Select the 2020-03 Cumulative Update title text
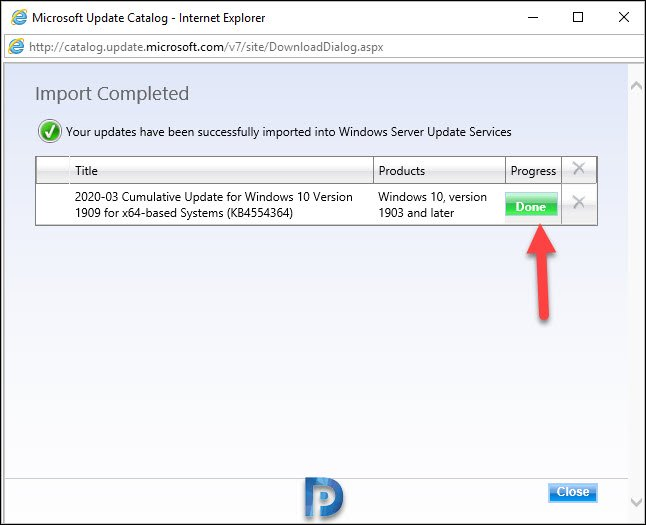 tap(213, 205)
